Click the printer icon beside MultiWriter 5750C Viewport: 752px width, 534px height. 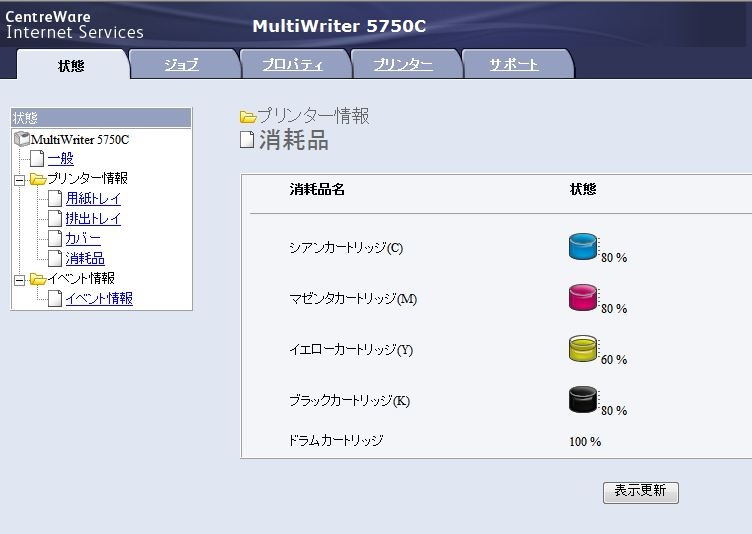22,139
